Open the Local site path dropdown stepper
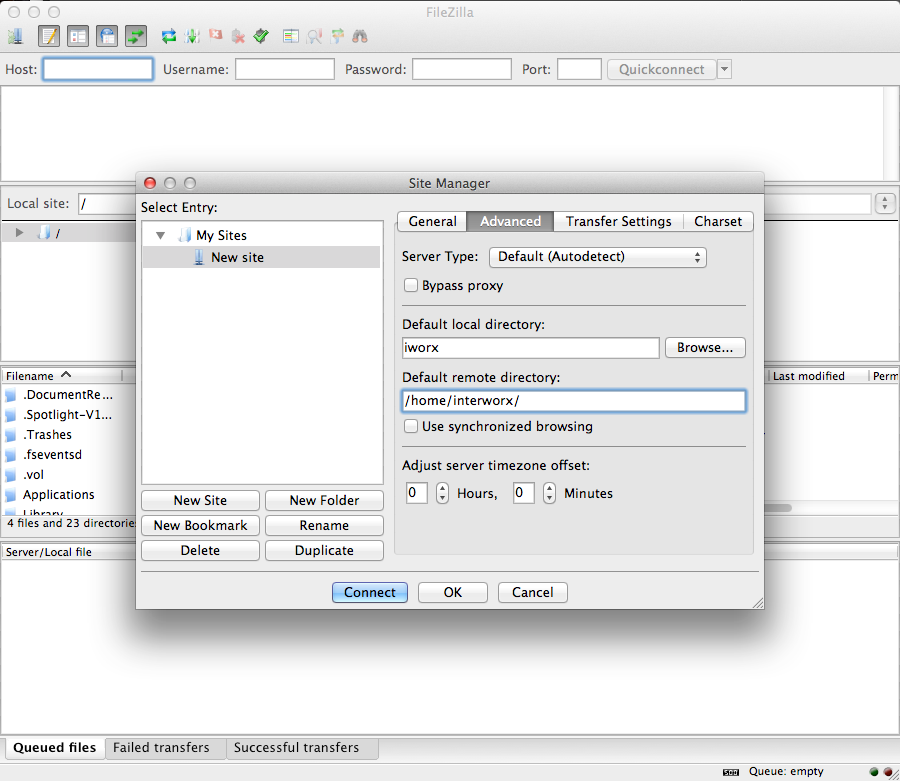Screen dimensions: 900x781 click(885, 203)
